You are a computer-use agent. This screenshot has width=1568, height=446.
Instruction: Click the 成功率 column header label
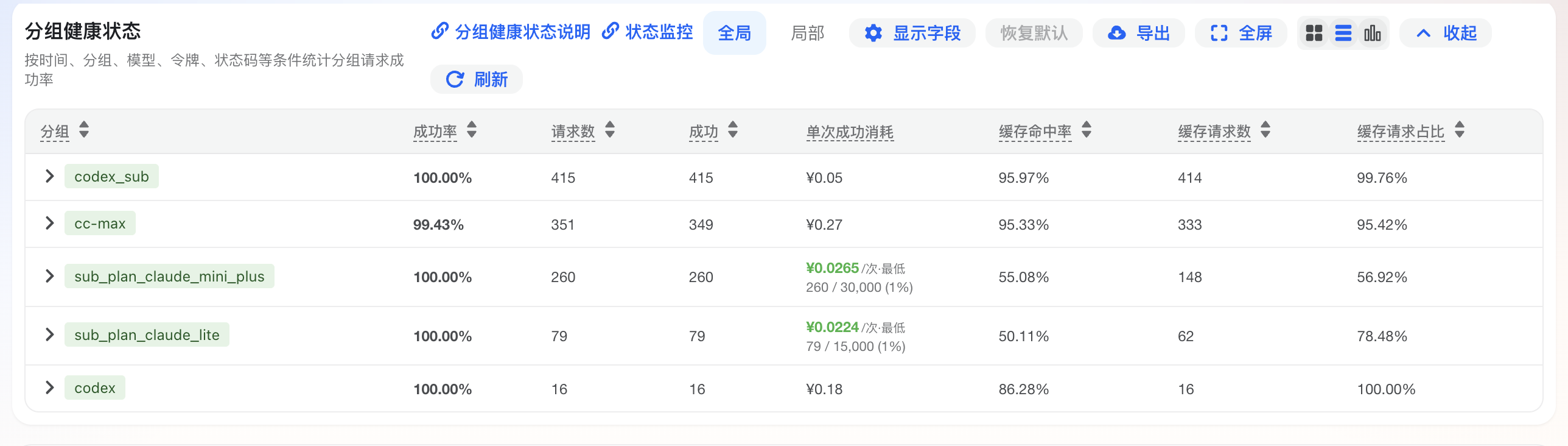435,132
